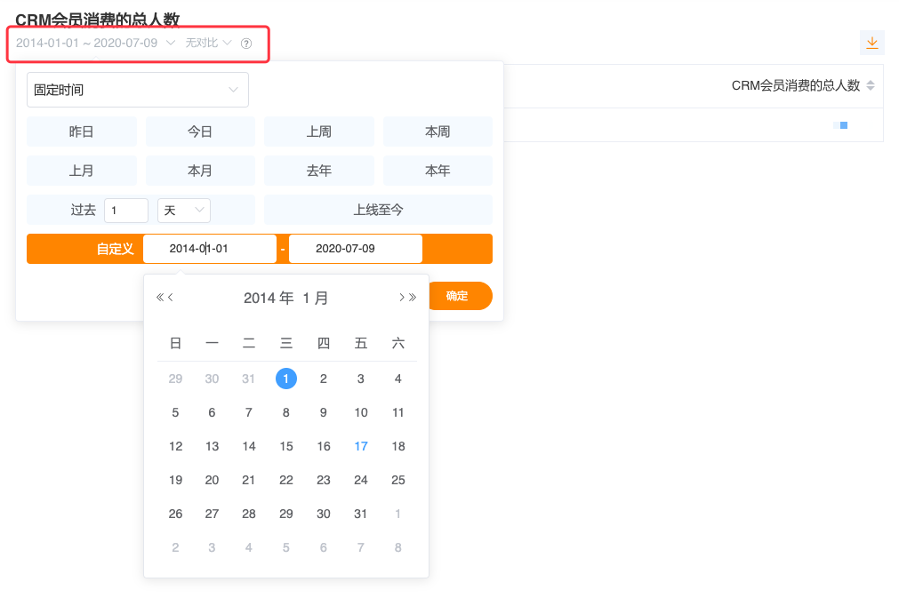Select day 17 in January calendar

tap(360, 446)
